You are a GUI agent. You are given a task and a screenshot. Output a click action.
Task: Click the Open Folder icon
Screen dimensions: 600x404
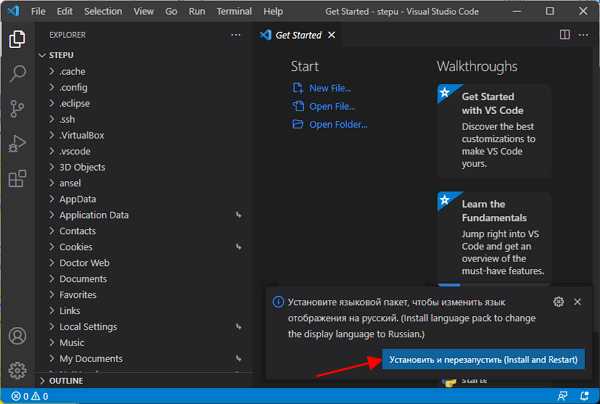pyautogui.click(x=298, y=124)
